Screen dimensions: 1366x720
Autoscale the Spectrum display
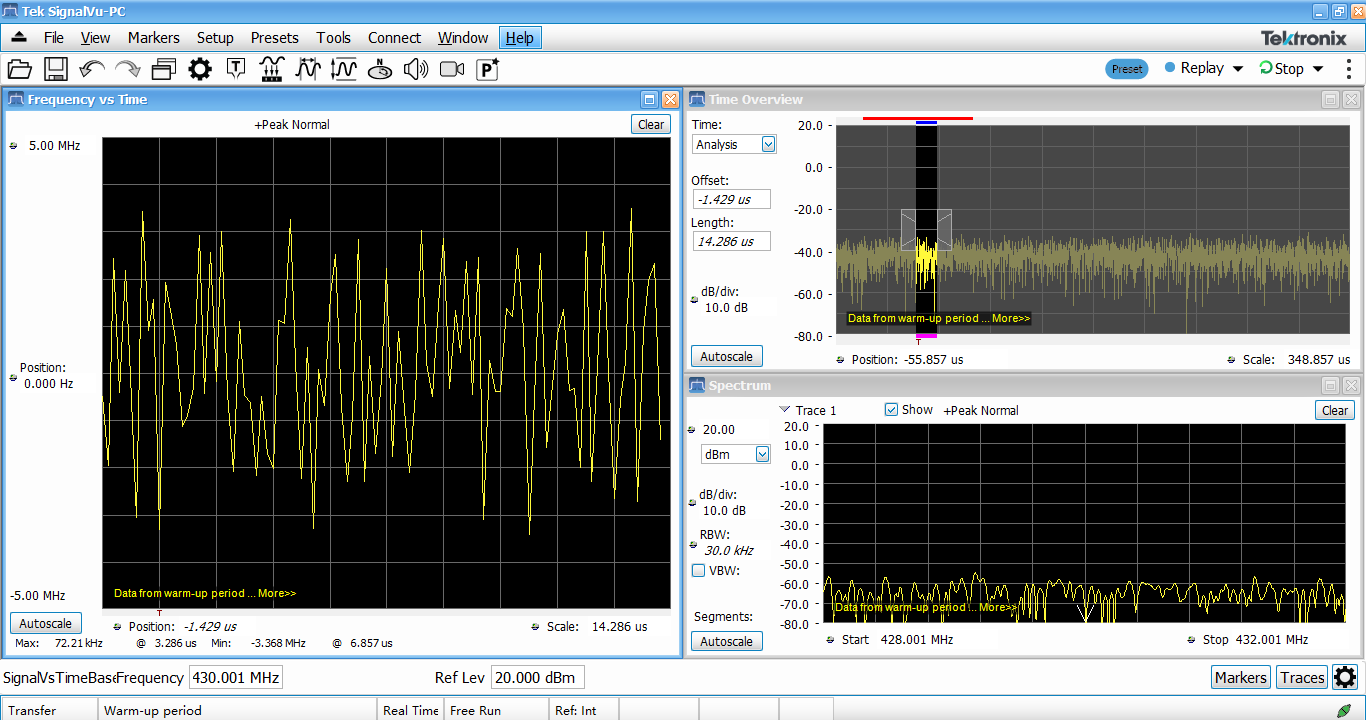coord(726,641)
